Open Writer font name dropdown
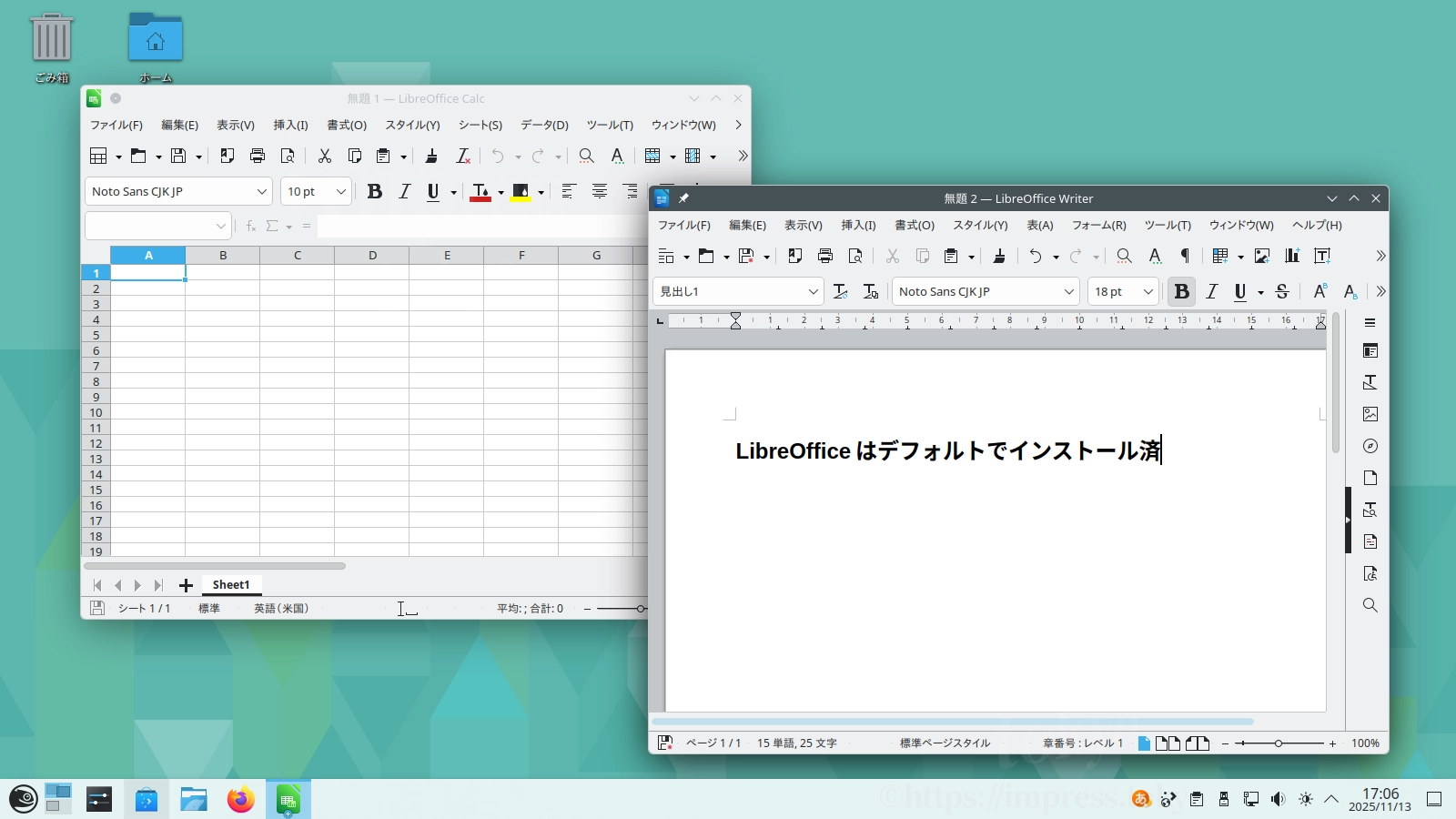This screenshot has height=819, width=1456. click(x=1069, y=291)
